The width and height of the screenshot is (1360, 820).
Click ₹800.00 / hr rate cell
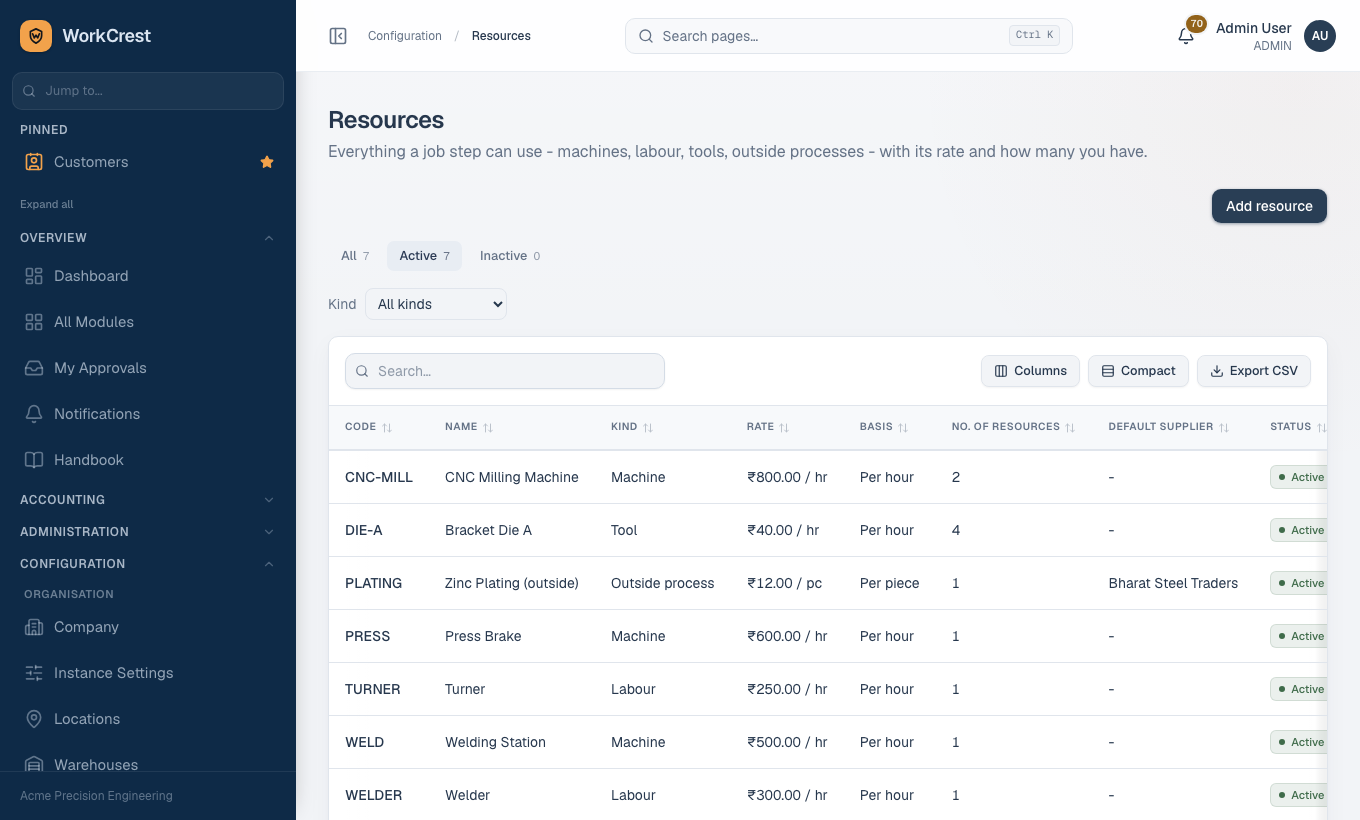(x=787, y=477)
